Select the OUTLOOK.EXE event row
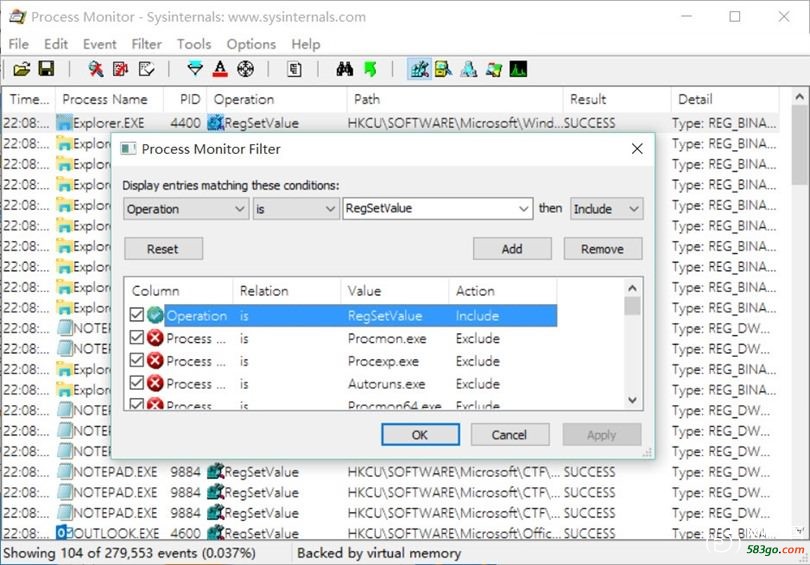Image resolution: width=810 pixels, height=565 pixels. pos(391,532)
